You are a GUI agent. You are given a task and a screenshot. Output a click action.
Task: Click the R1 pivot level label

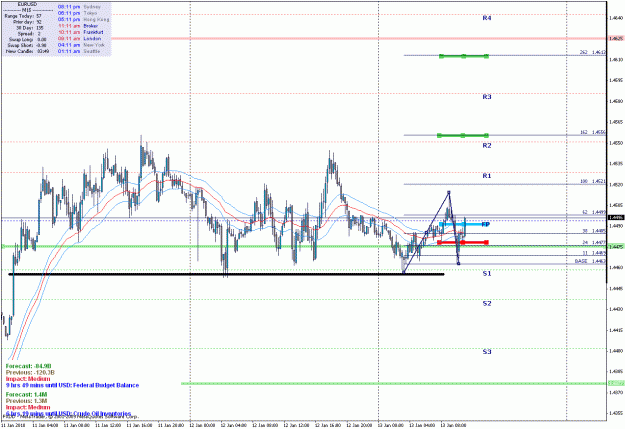tap(487, 176)
